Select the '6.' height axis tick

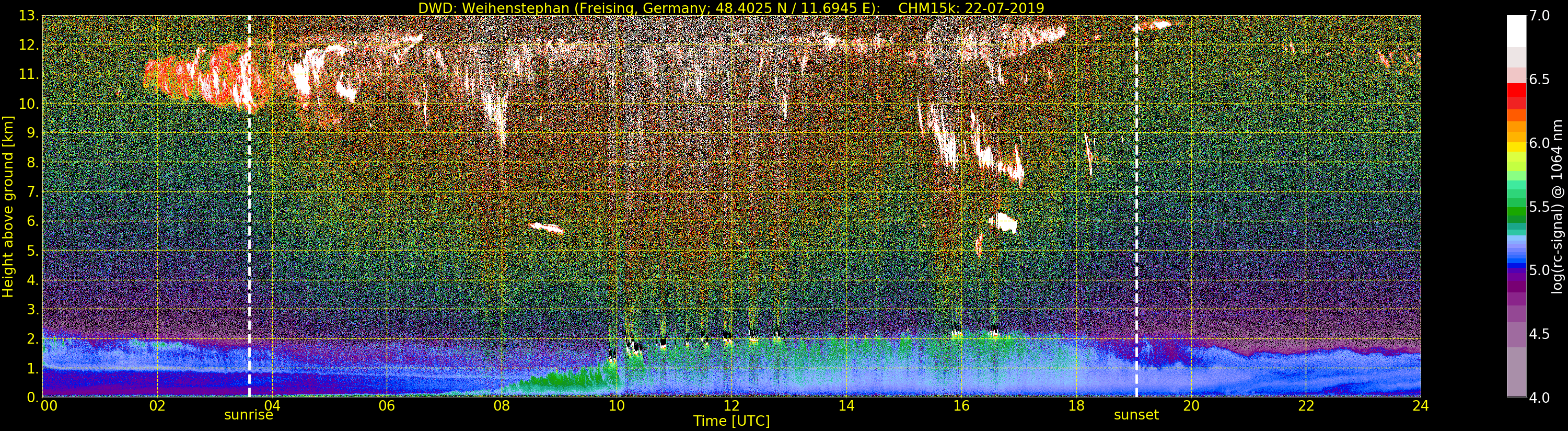[32, 221]
